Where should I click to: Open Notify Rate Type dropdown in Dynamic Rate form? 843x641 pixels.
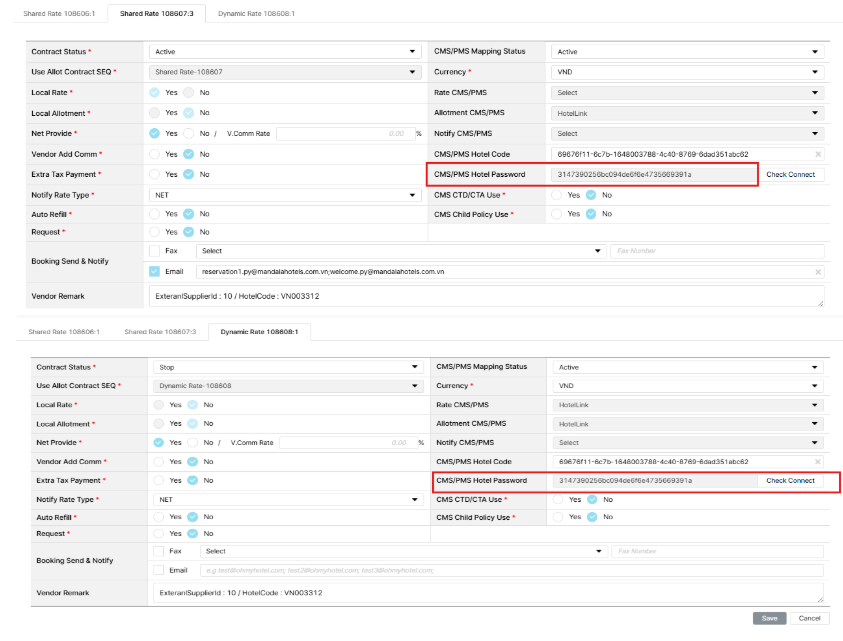point(288,500)
